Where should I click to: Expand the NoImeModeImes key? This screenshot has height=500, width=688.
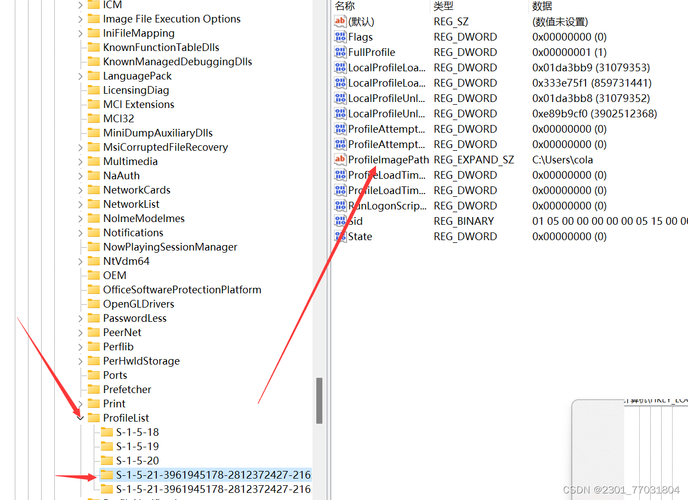[80, 218]
